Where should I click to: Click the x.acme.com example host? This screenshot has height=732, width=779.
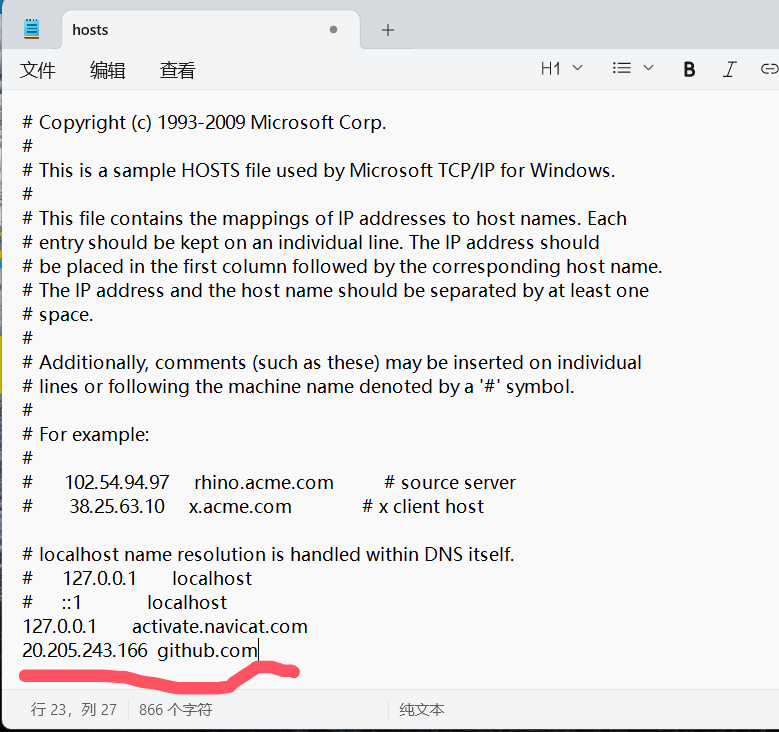click(x=240, y=506)
